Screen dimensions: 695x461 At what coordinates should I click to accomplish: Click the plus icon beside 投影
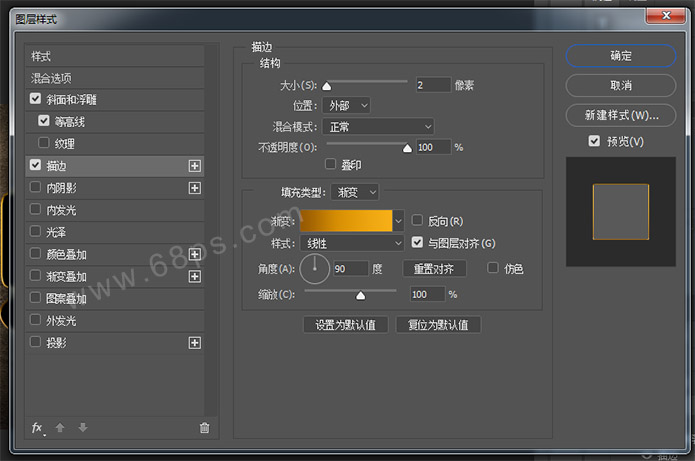tap(195, 343)
